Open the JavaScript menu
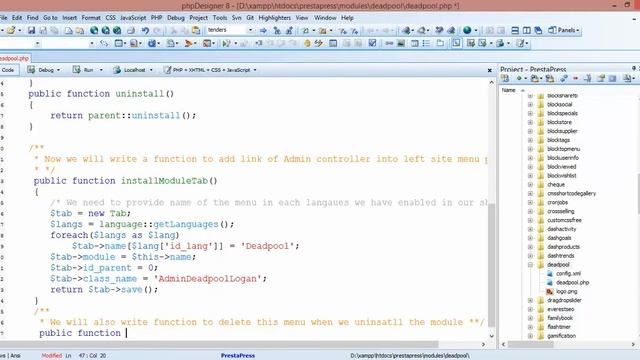The width and height of the screenshot is (640, 360). pyautogui.click(x=133, y=18)
